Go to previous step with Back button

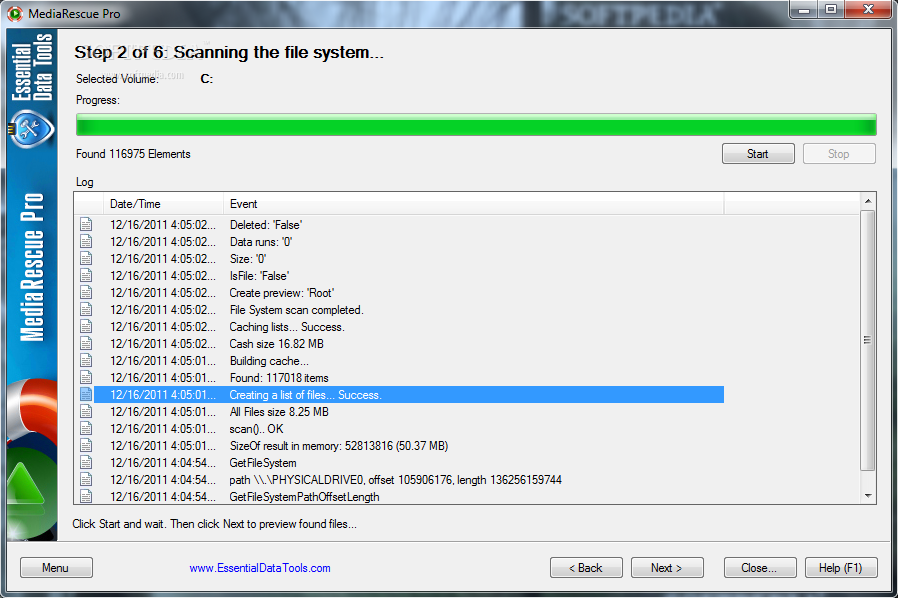[586, 568]
